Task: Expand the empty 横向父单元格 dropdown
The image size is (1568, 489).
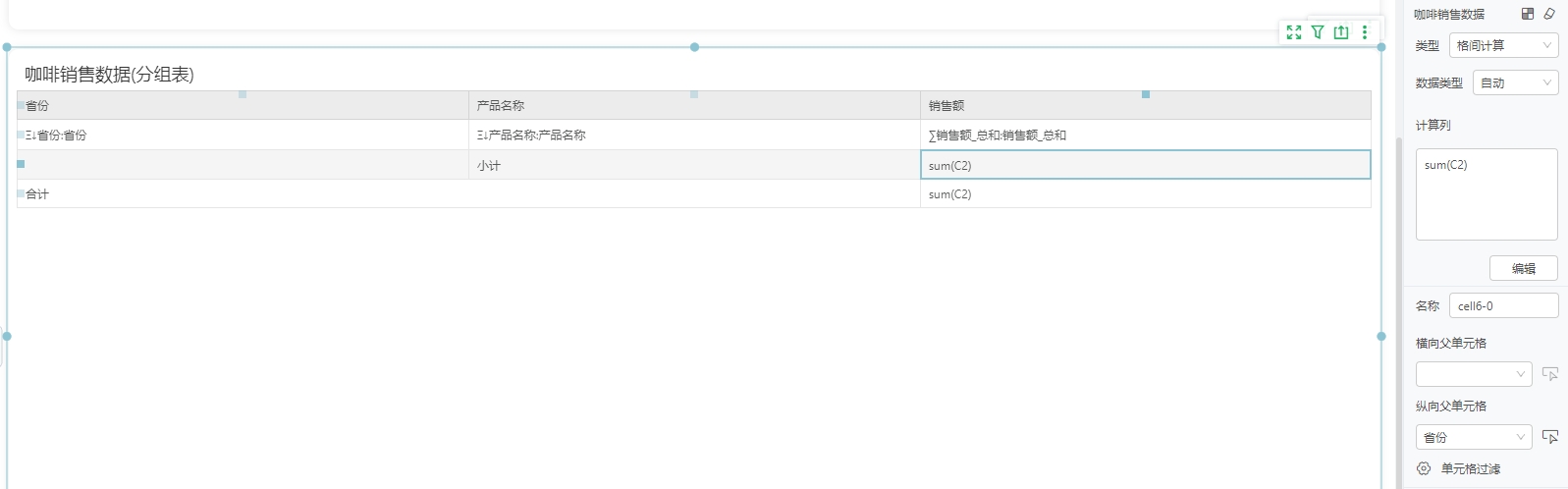Action: (x=1473, y=374)
